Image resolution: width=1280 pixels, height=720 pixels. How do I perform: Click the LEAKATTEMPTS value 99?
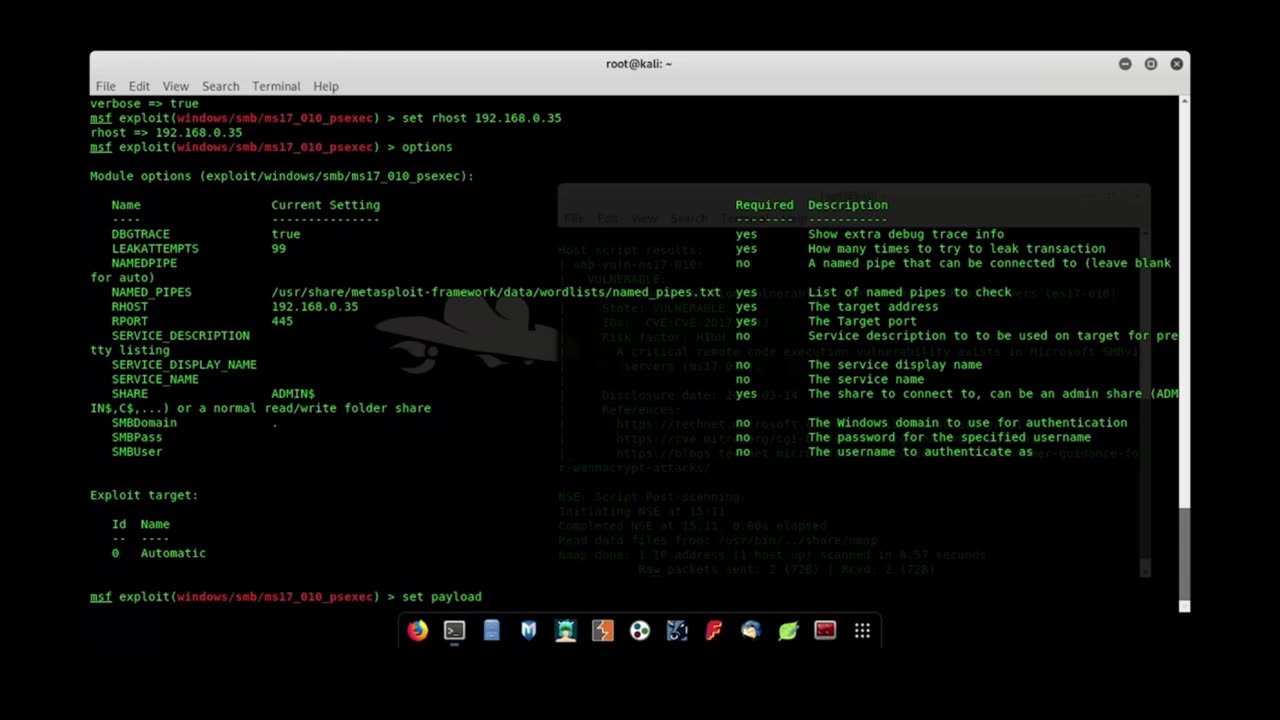click(x=278, y=248)
